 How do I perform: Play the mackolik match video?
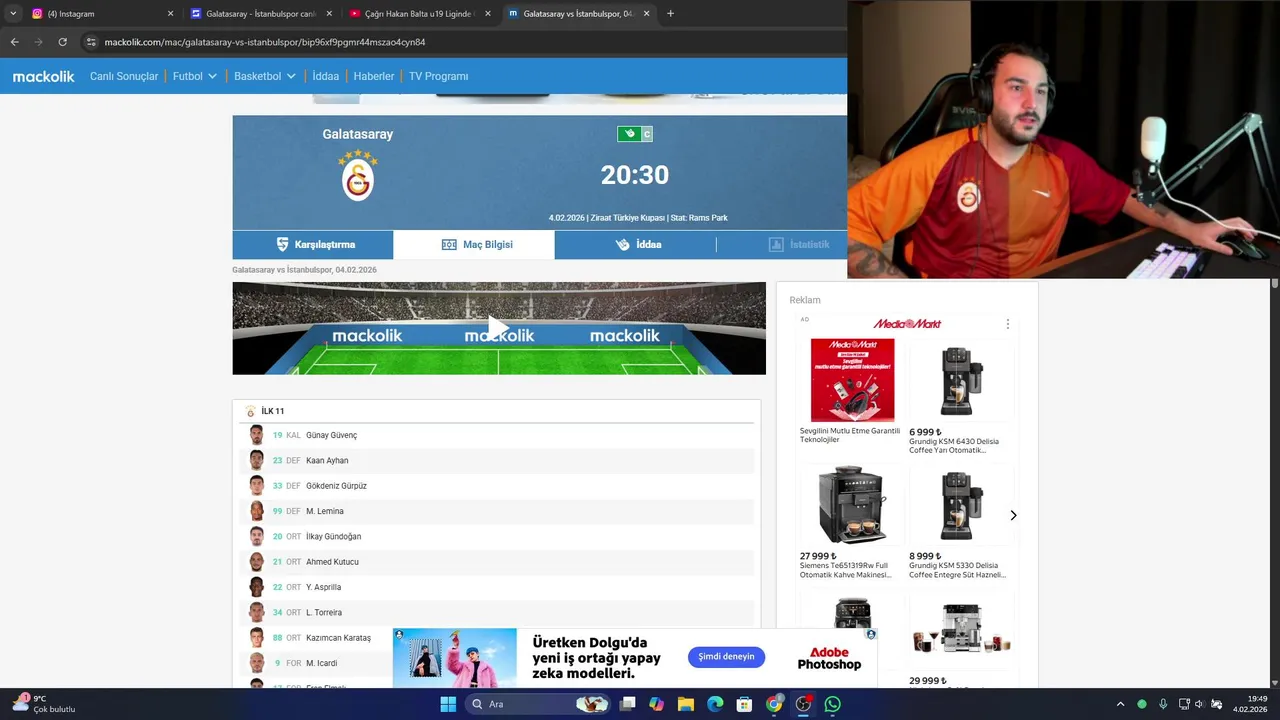(x=499, y=327)
